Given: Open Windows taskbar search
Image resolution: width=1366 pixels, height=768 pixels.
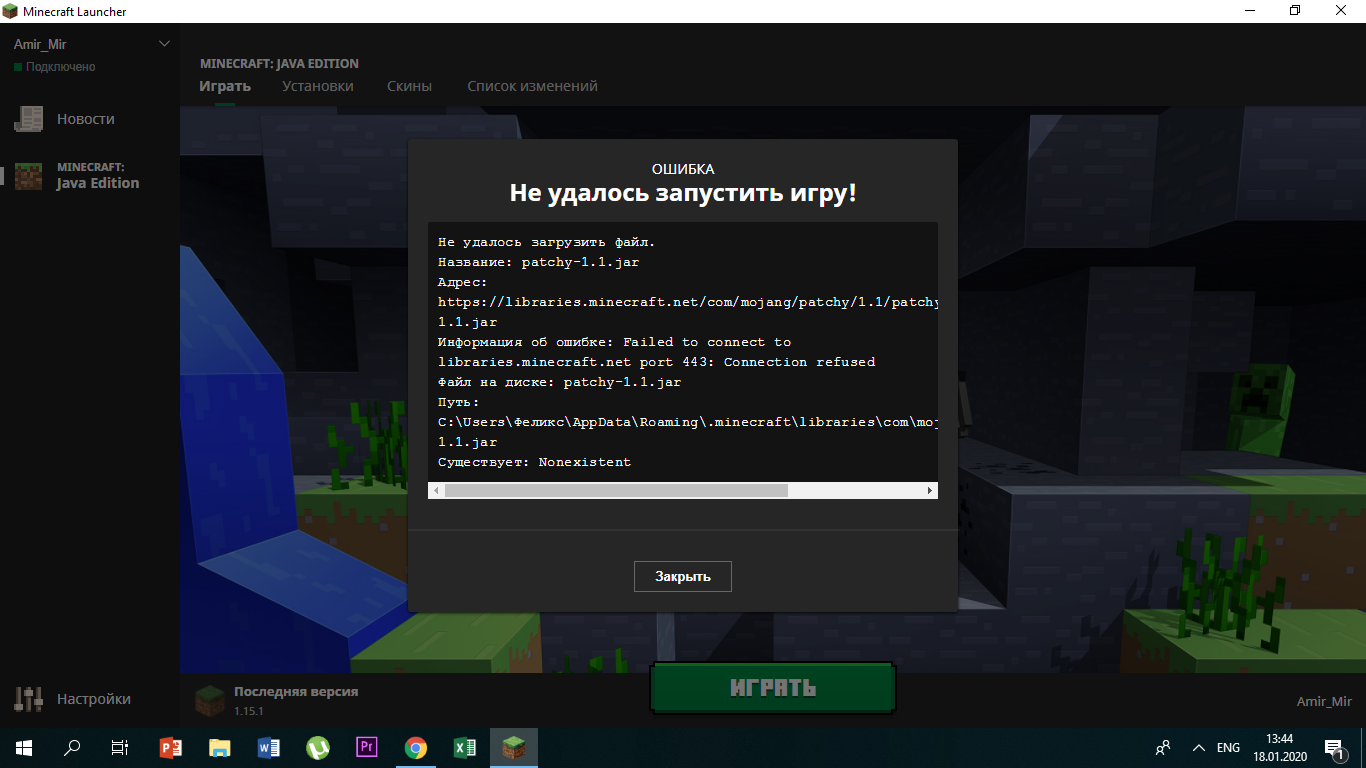Looking at the screenshot, I should pyautogui.click(x=72, y=748).
